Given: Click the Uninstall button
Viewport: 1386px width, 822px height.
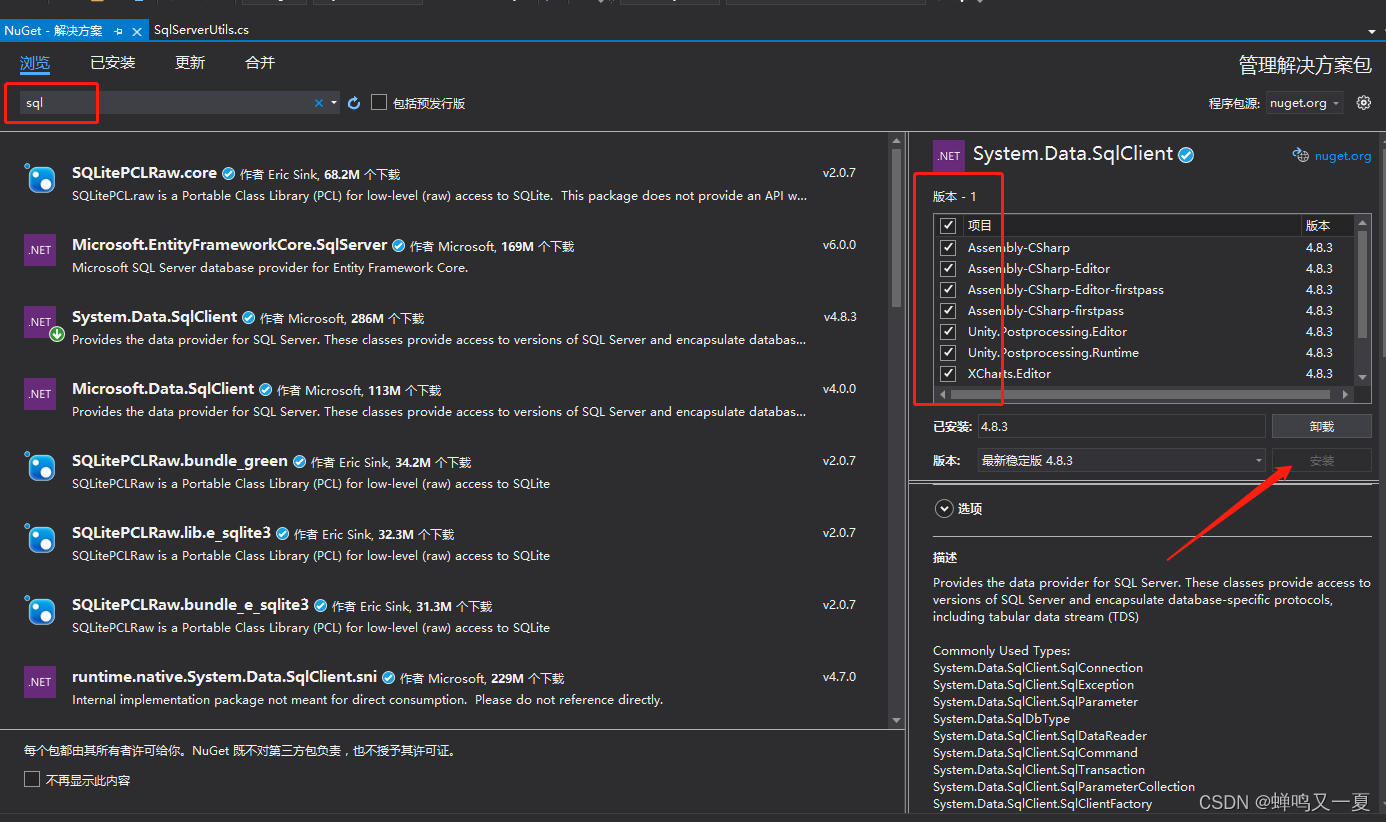Looking at the screenshot, I should tap(1321, 426).
